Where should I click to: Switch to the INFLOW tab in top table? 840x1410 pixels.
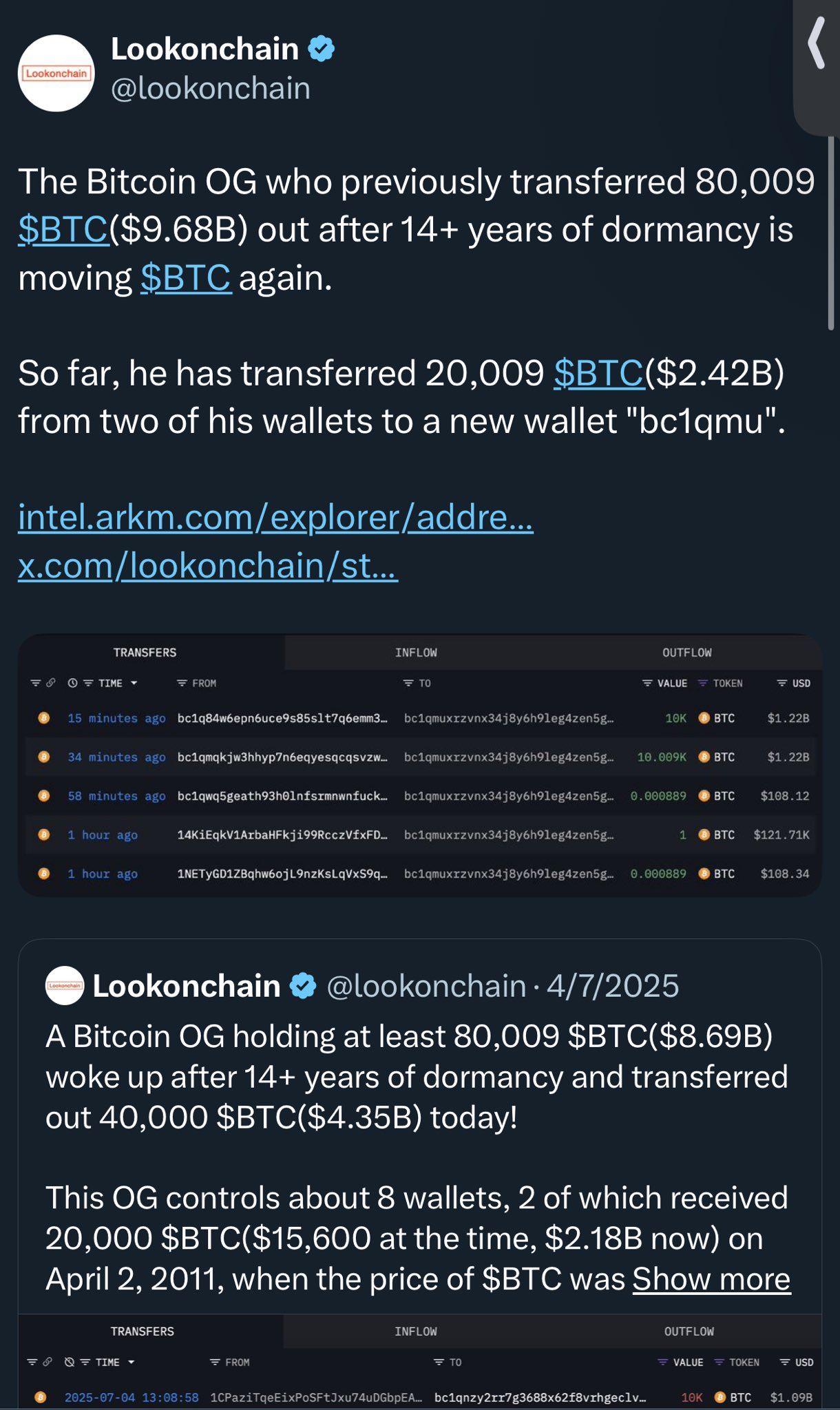(x=416, y=653)
